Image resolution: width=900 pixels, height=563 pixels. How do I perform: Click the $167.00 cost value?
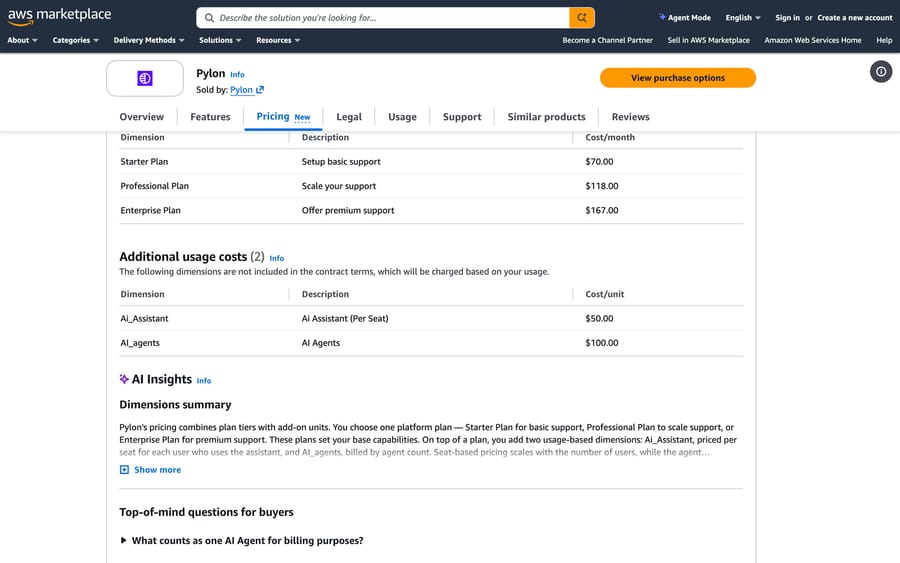click(602, 211)
